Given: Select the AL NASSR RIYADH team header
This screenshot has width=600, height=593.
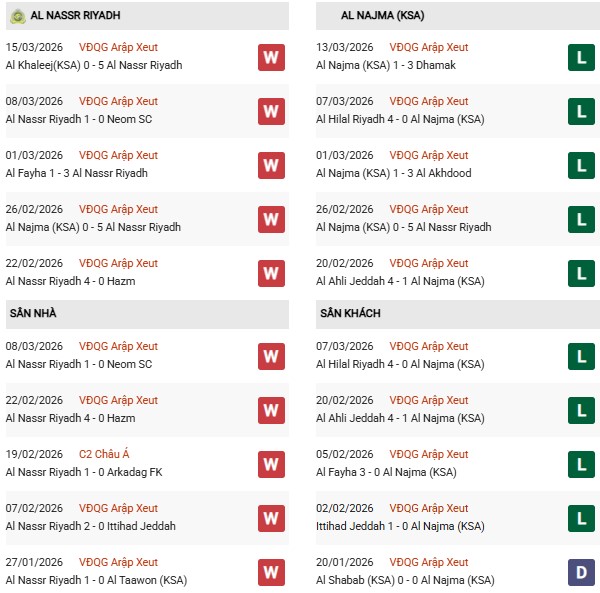Looking at the screenshot, I should 79,16.
